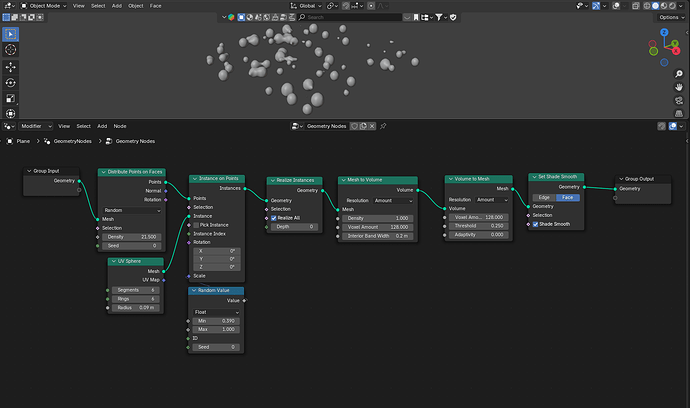Open the Modifier type dropdown
The image size is (690, 408).
tap(36, 126)
